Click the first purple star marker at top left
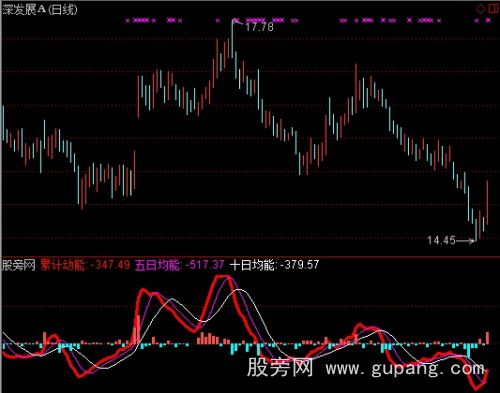Viewport: 500px width, 393px height. (127, 21)
